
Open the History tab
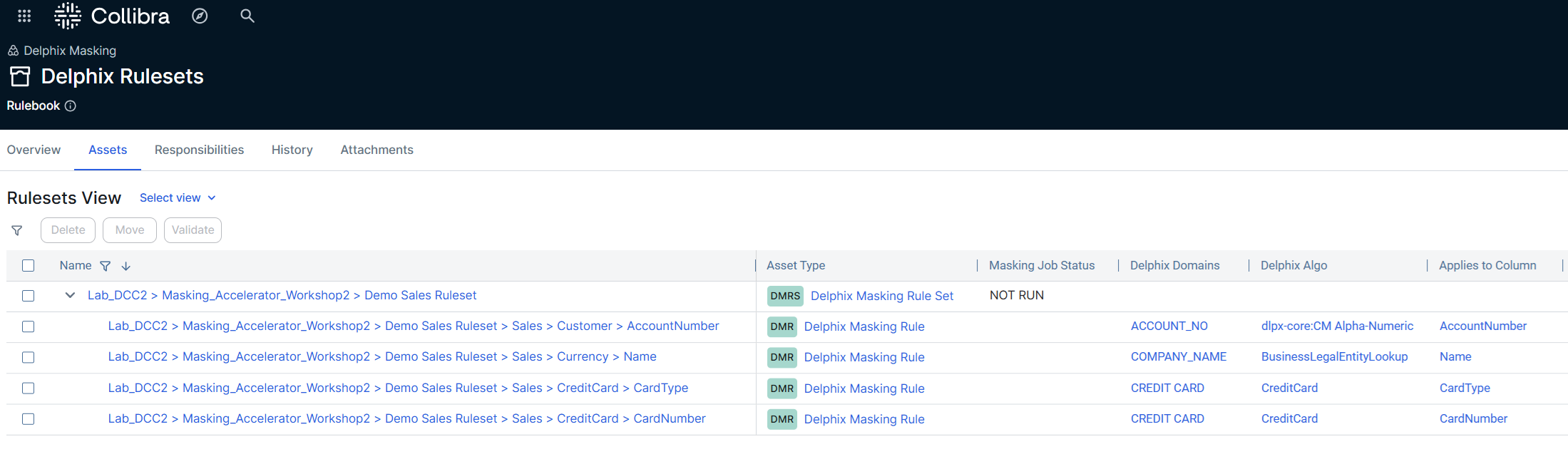click(x=292, y=150)
